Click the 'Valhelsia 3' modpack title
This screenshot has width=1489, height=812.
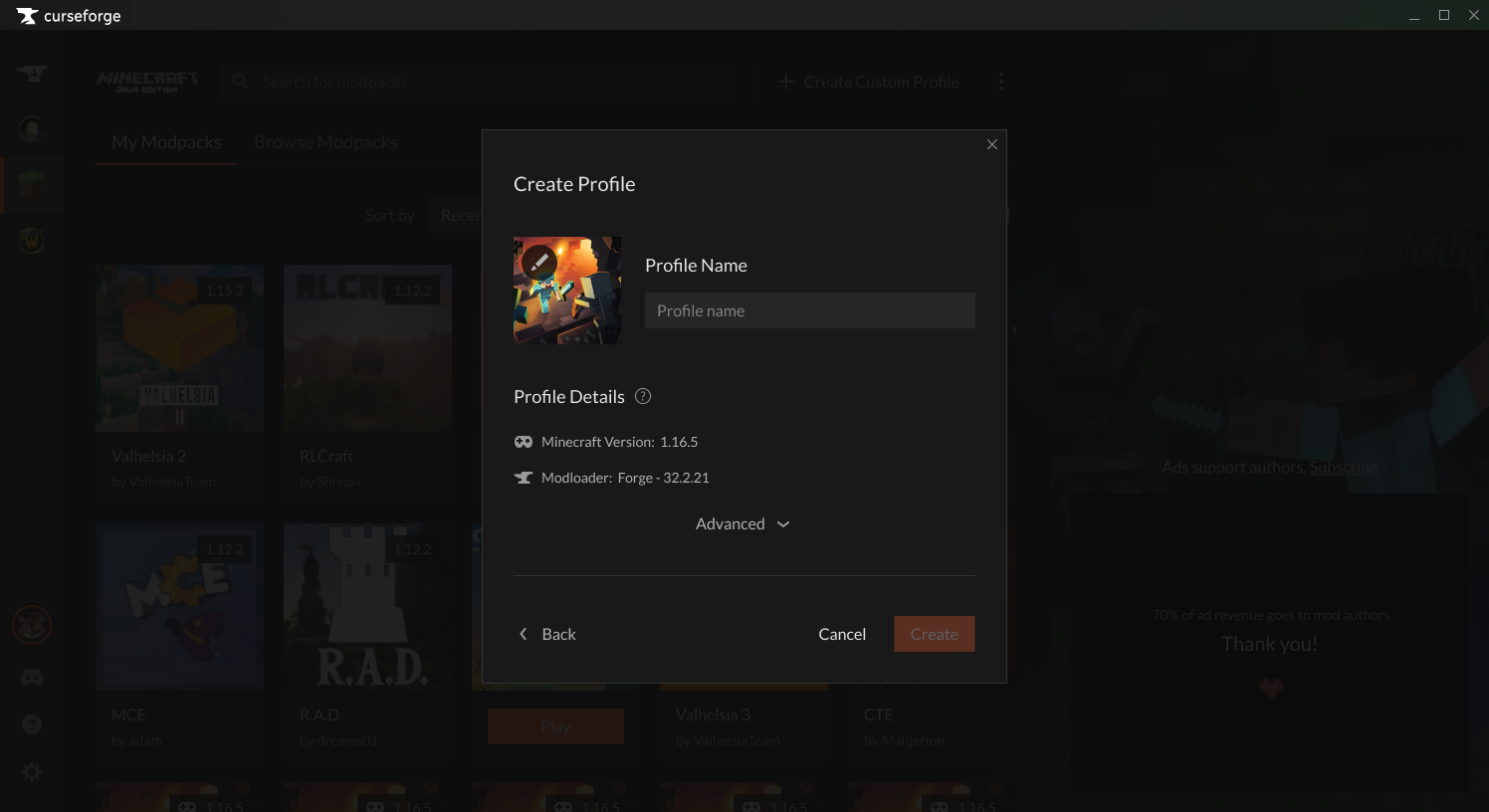713,714
